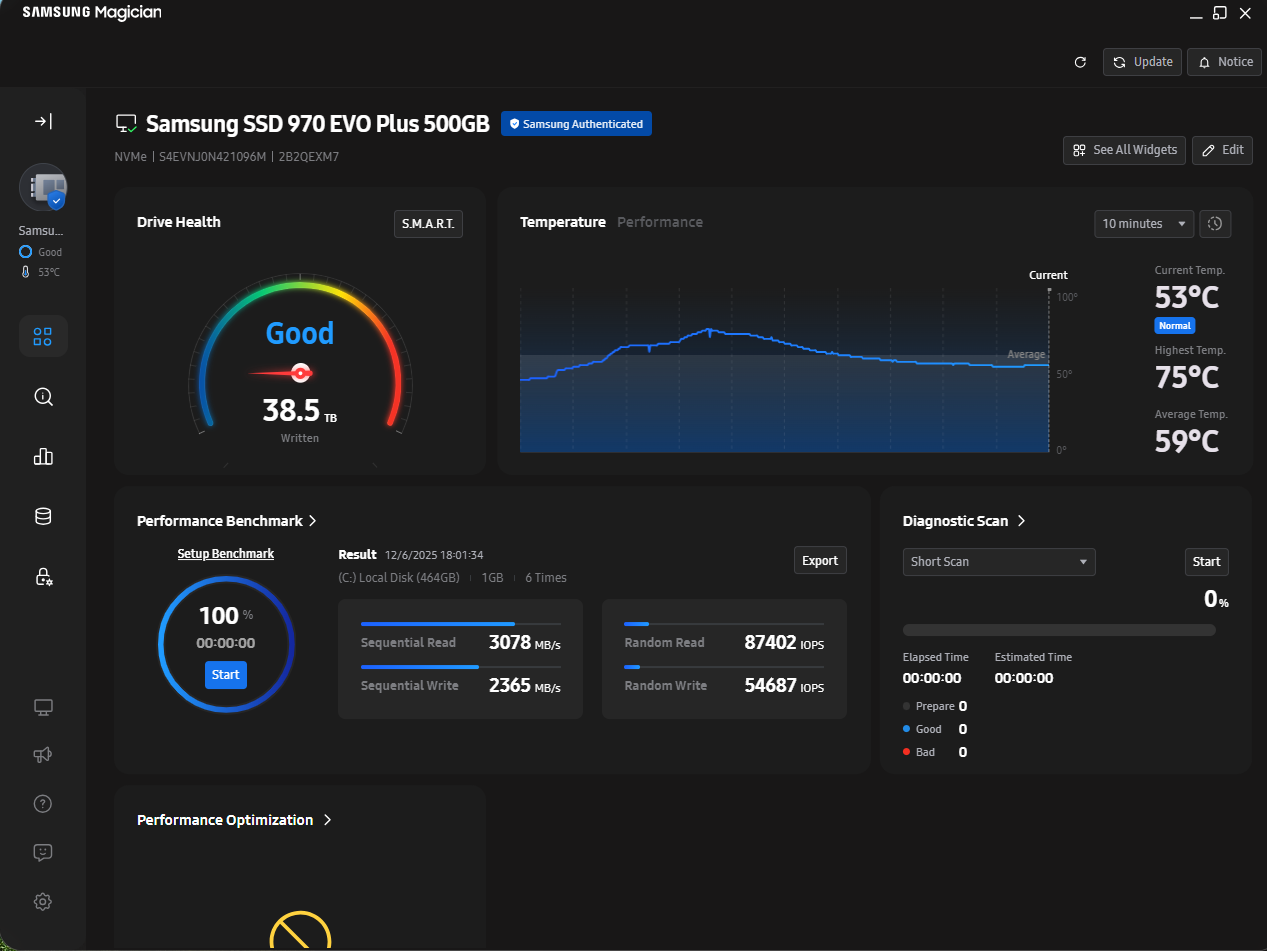This screenshot has width=1267, height=951.
Task: Click the history clock icon by time dropdown
Action: 1215,224
